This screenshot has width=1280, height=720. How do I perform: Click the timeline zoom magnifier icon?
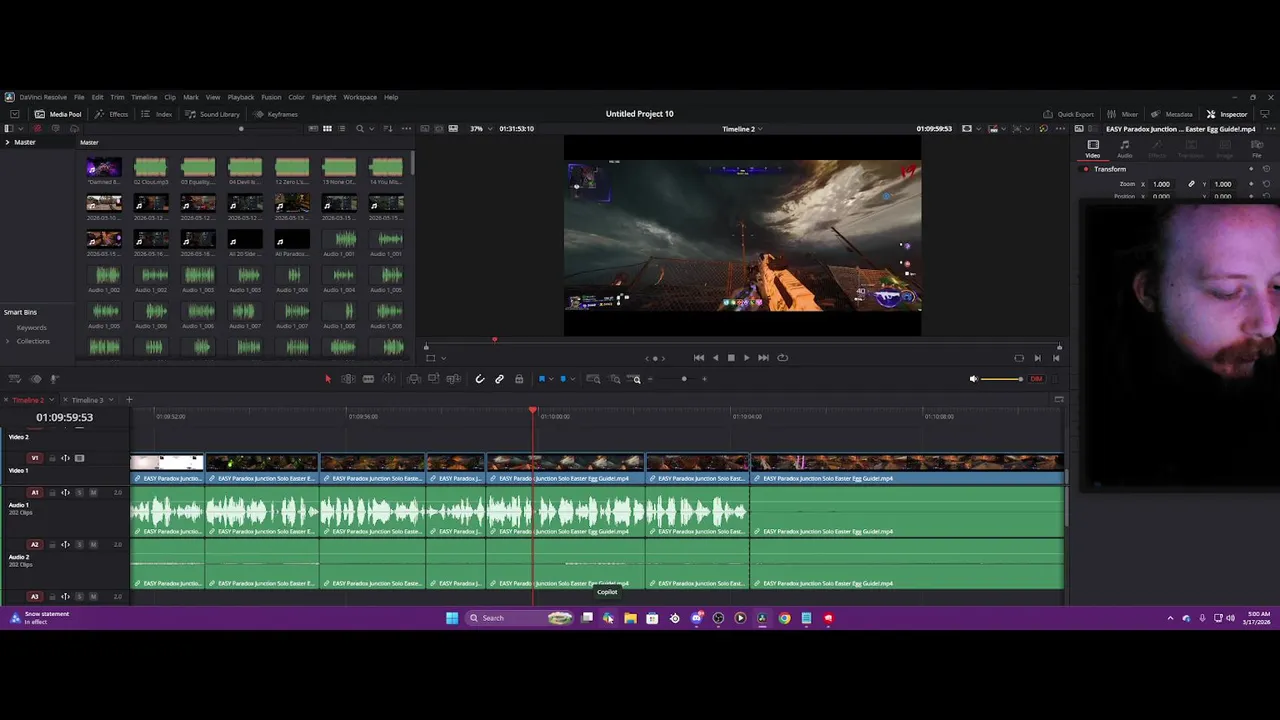coord(636,379)
